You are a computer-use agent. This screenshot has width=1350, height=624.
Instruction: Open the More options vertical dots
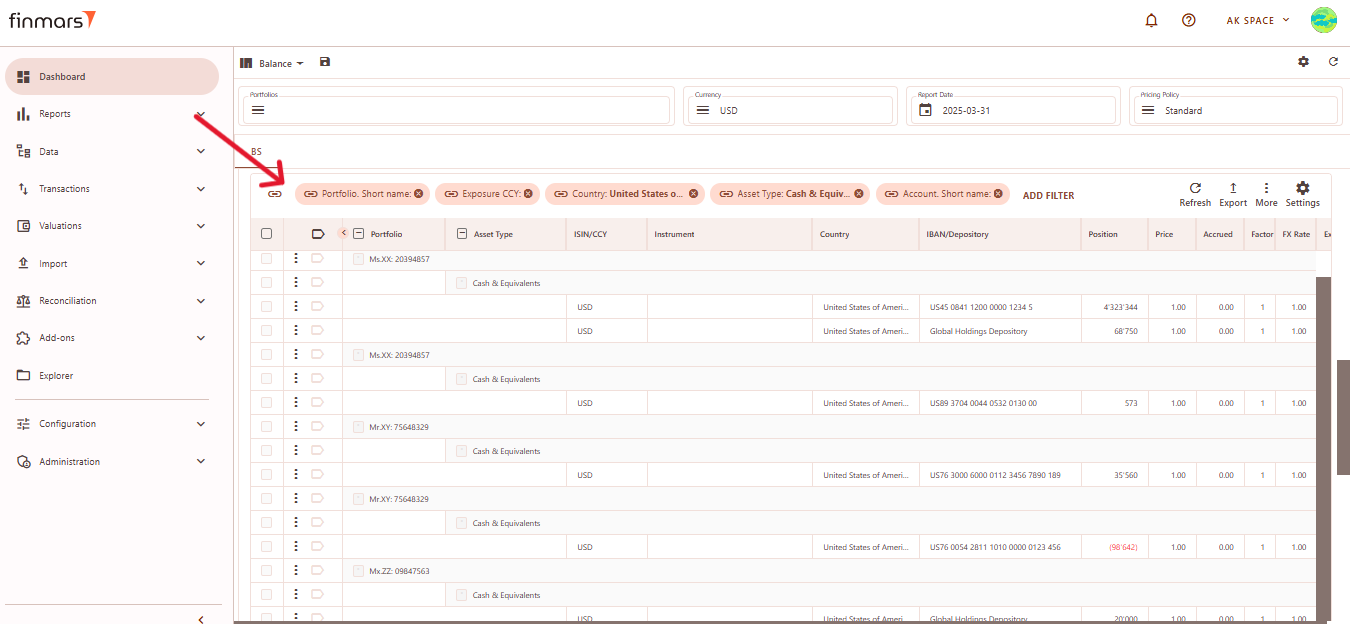pyautogui.click(x=1266, y=188)
